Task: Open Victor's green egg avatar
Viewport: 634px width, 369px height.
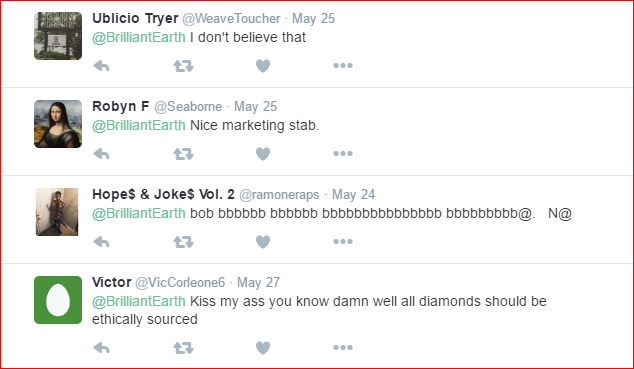Action: [x=58, y=300]
